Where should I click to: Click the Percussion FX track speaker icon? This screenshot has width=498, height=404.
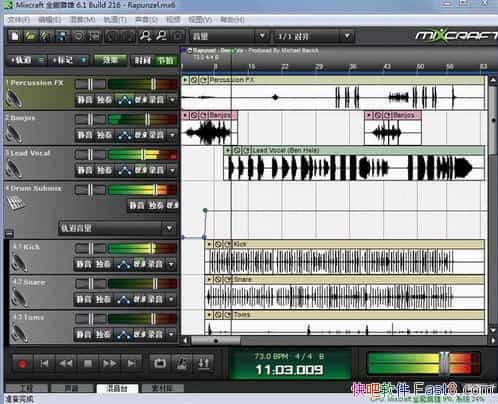[x=14, y=99]
